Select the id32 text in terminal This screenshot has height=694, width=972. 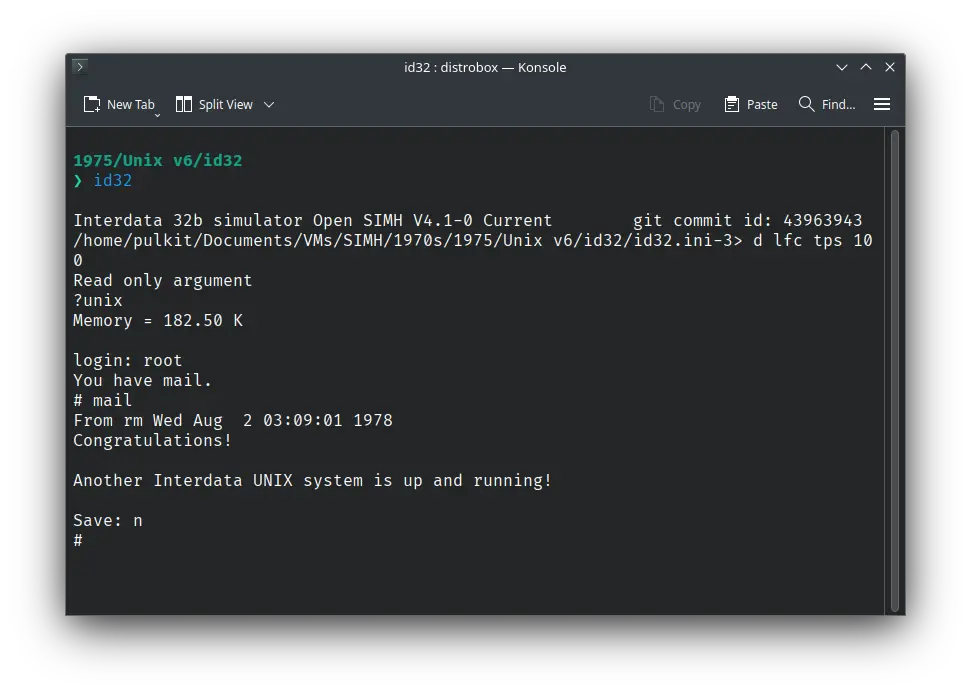112,181
